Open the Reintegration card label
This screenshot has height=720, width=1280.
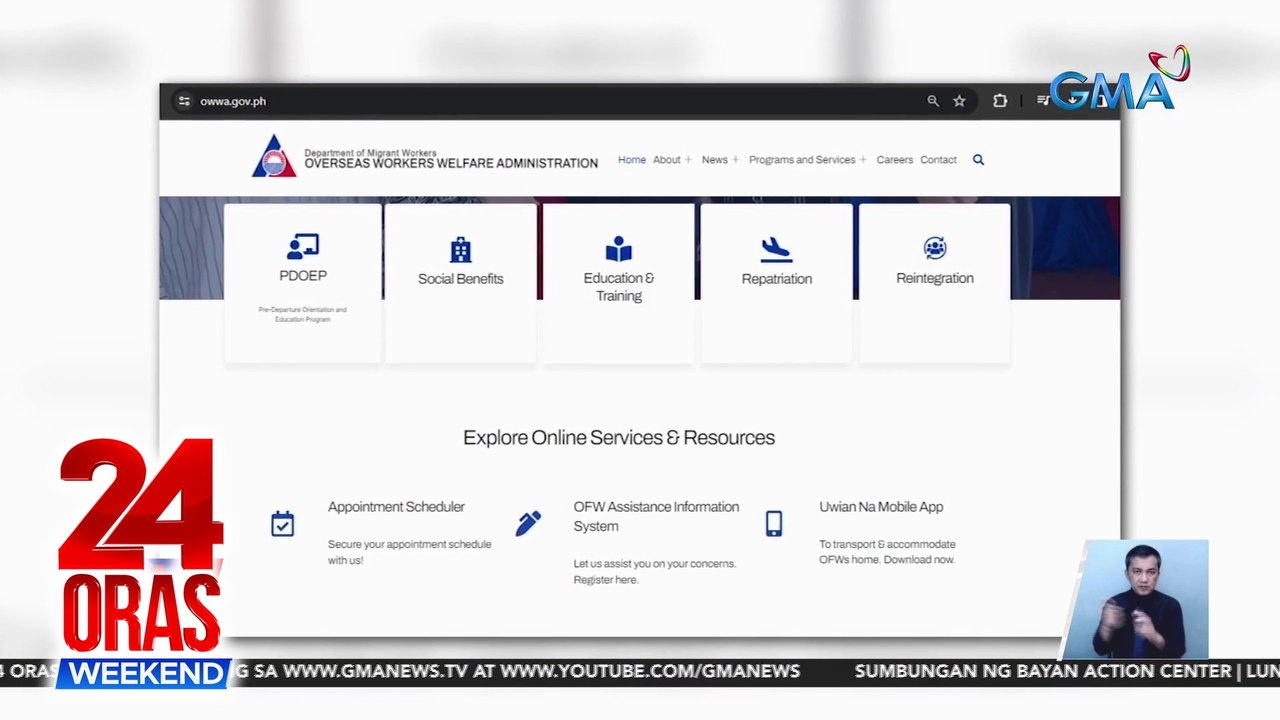pyautogui.click(x=935, y=278)
